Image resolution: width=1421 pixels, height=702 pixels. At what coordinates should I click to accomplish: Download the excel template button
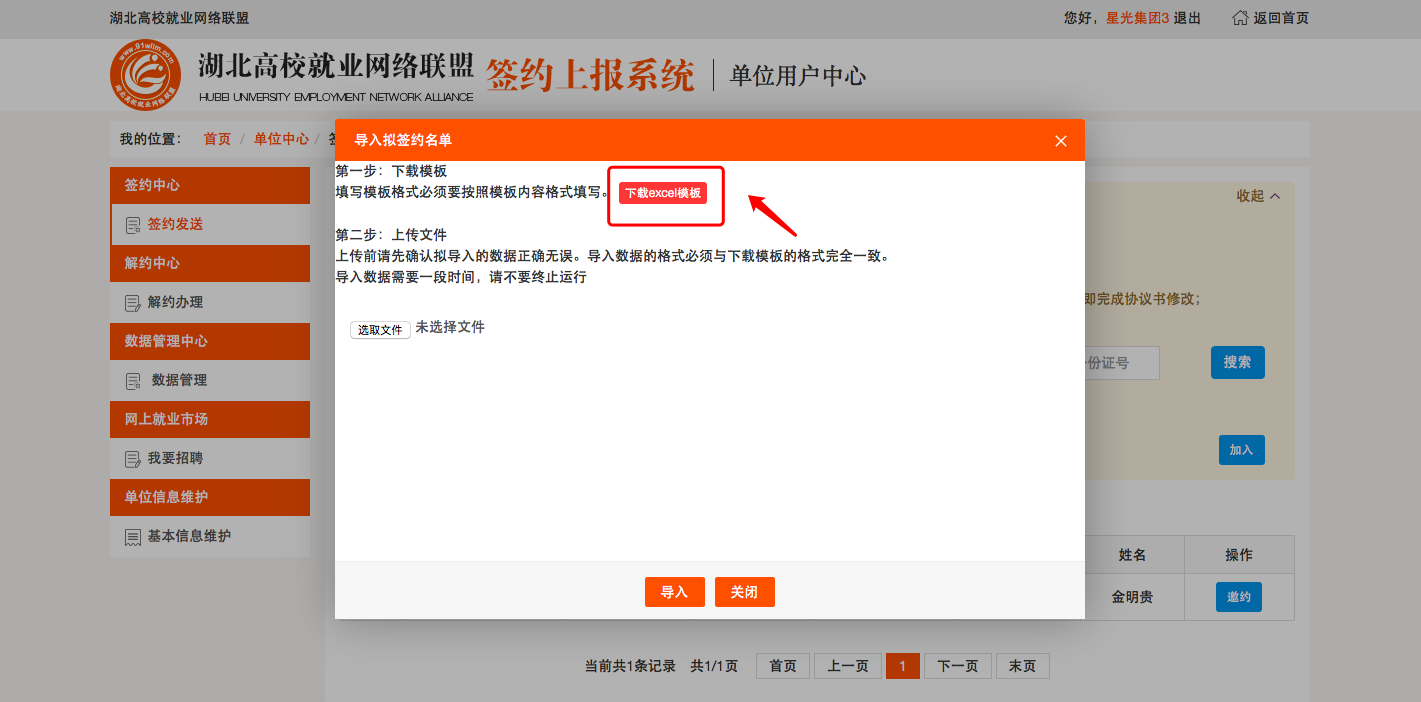tap(662, 193)
